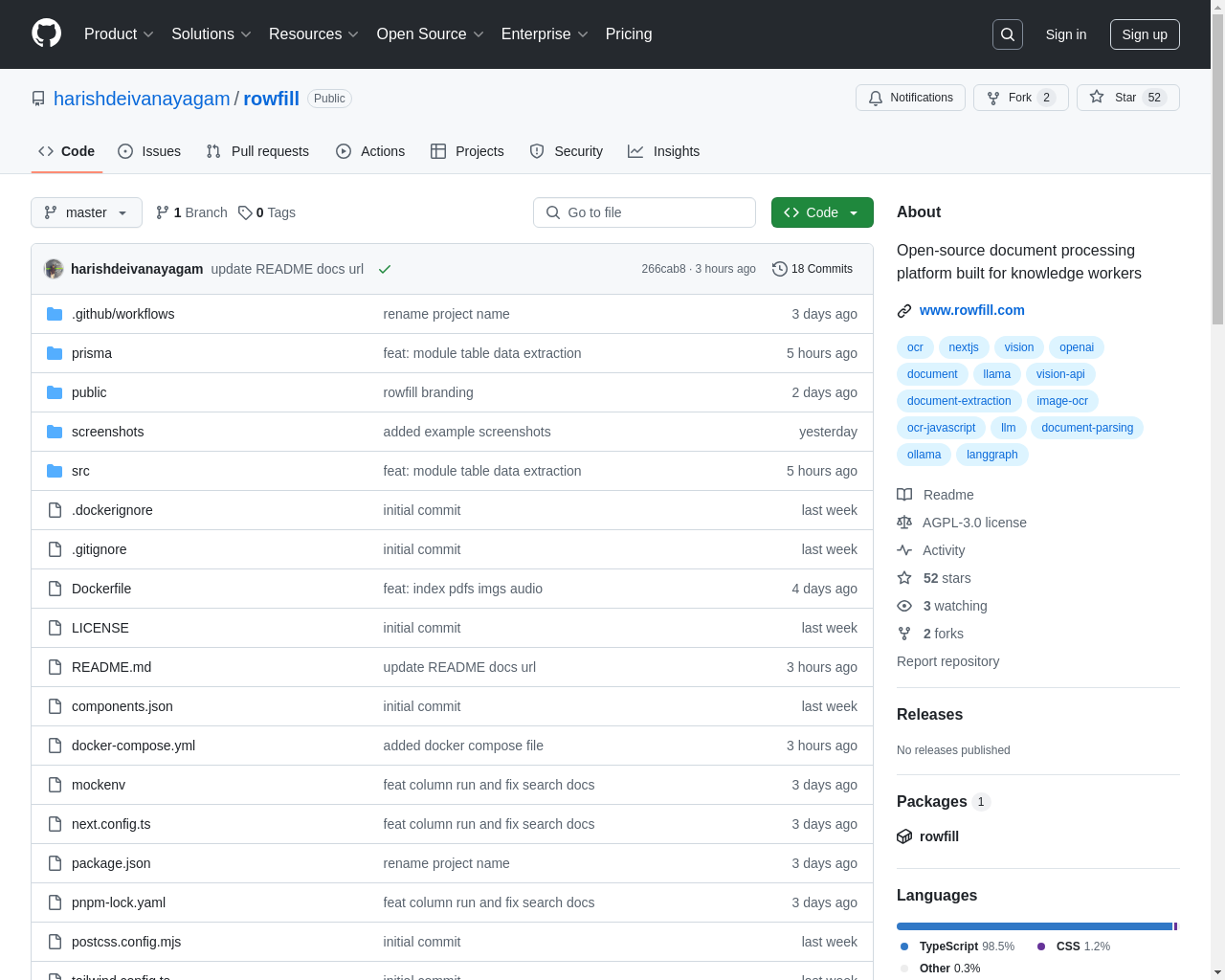Click the langgraph topic tag

click(x=991, y=455)
